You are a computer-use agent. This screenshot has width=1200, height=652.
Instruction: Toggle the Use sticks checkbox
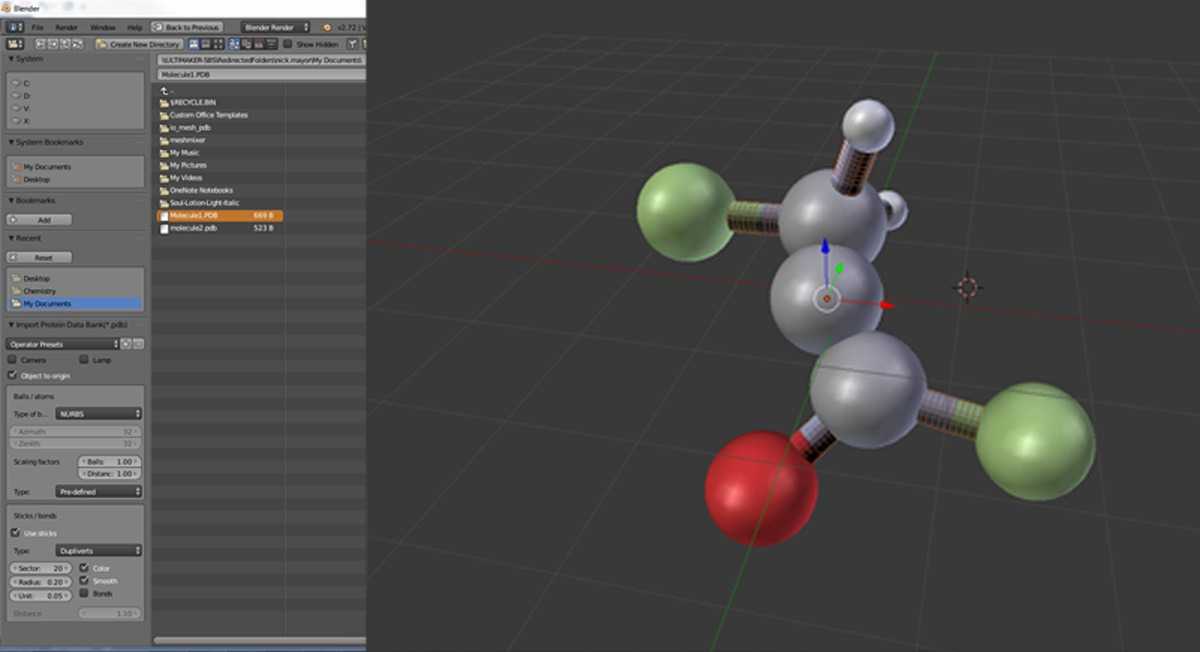click(x=15, y=533)
